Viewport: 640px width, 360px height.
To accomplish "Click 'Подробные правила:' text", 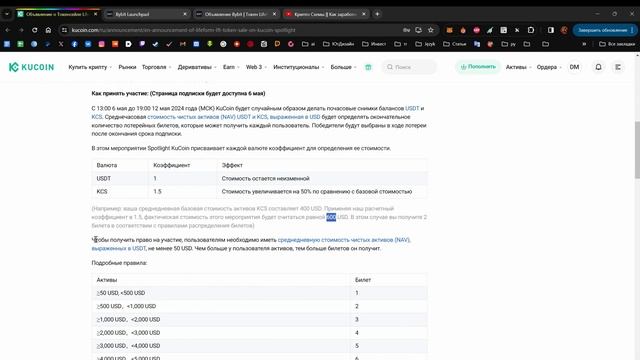I will pos(119,263).
